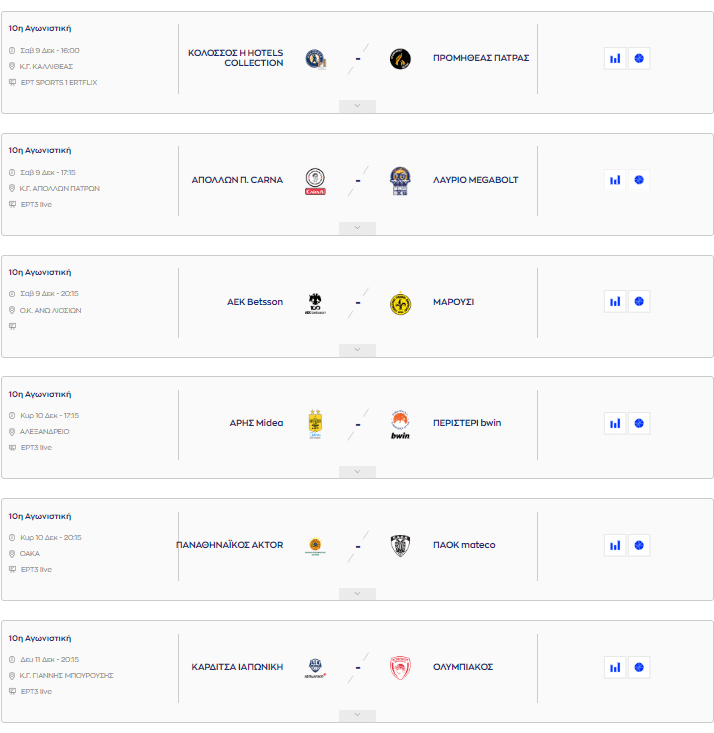Expand details of Kolossos vs Promitheas match card

click(x=357, y=106)
